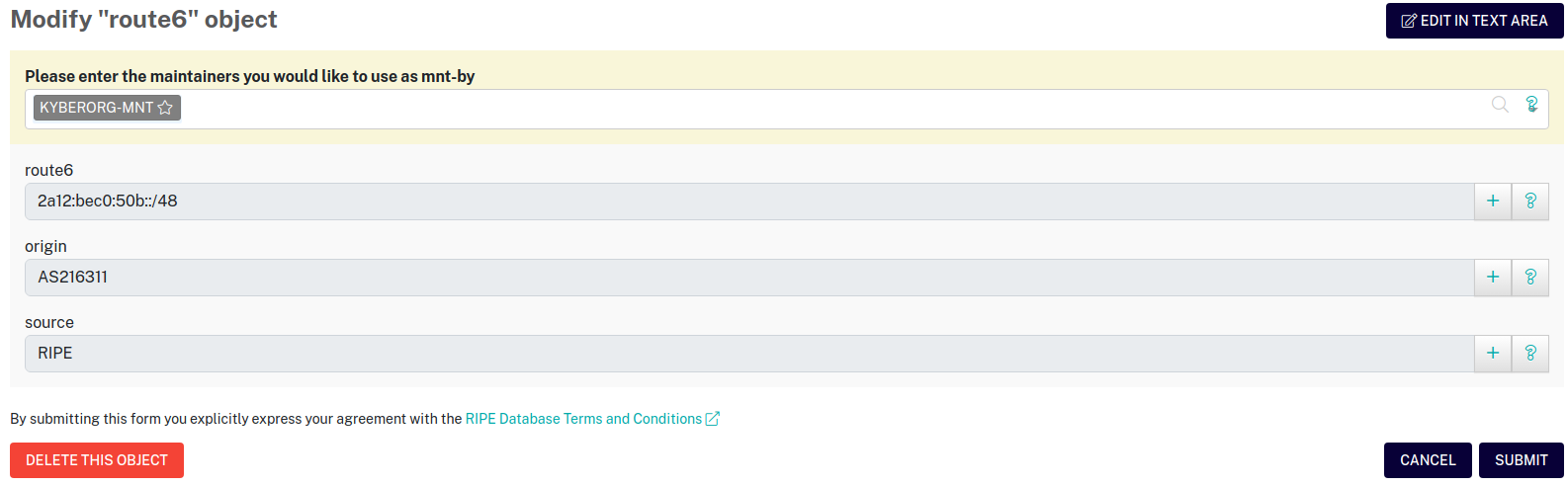Click the search magnifier in the maintainers field
The image size is (1568, 486).
point(1500,105)
